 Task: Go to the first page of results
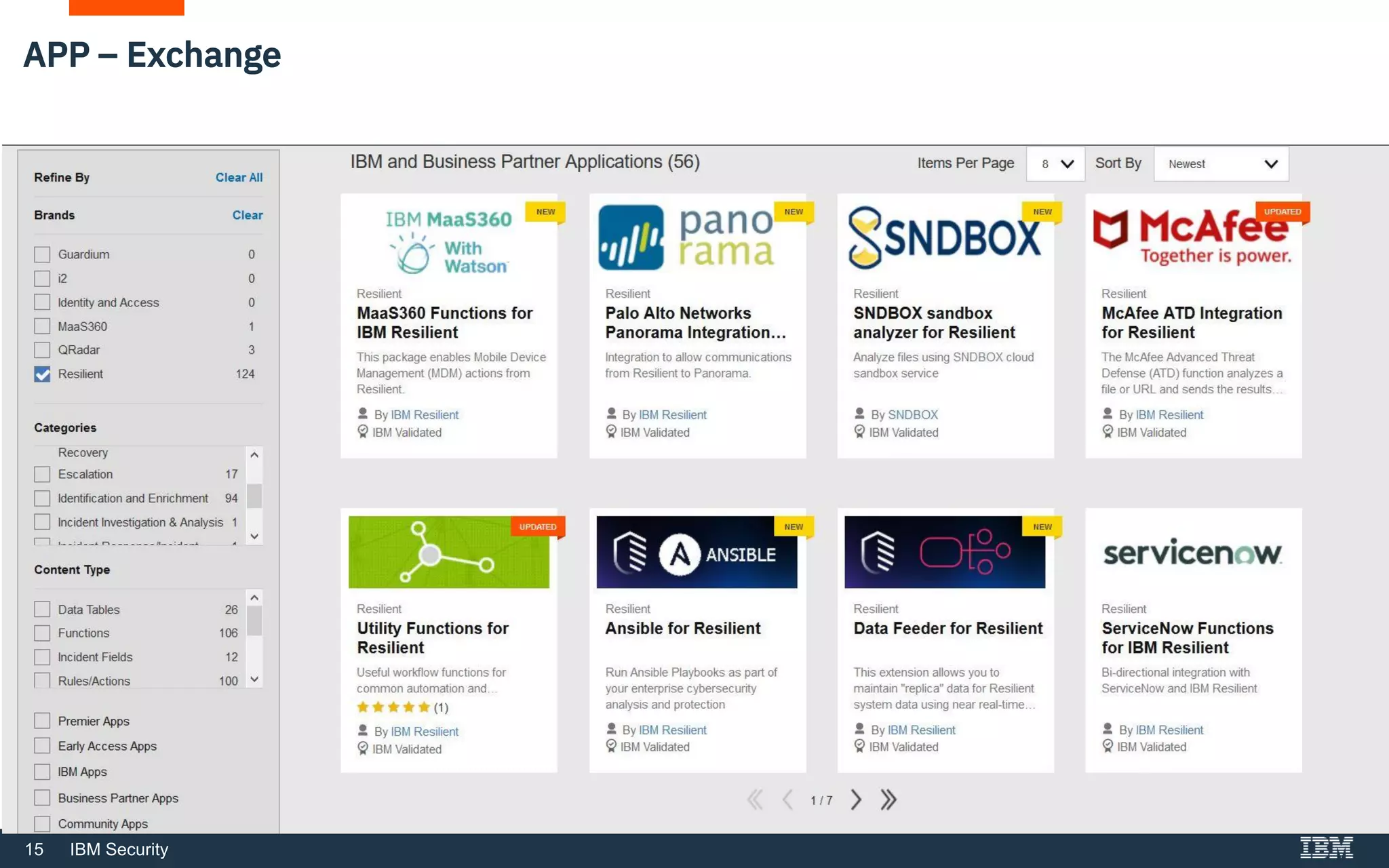point(755,800)
